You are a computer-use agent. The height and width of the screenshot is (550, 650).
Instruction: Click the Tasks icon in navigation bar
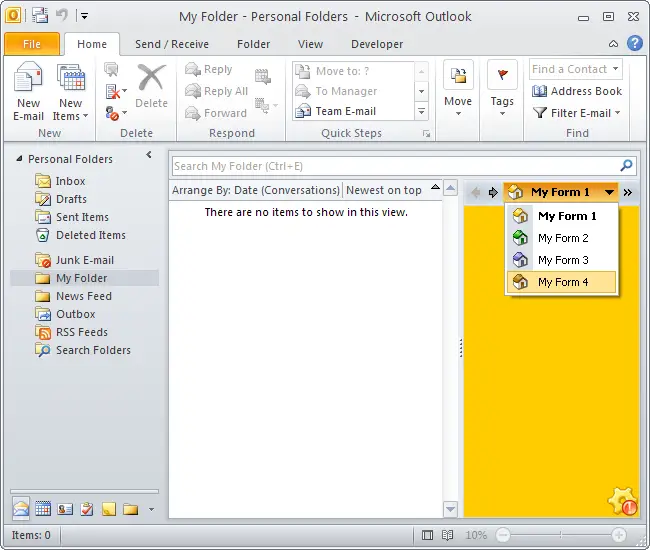click(x=87, y=509)
